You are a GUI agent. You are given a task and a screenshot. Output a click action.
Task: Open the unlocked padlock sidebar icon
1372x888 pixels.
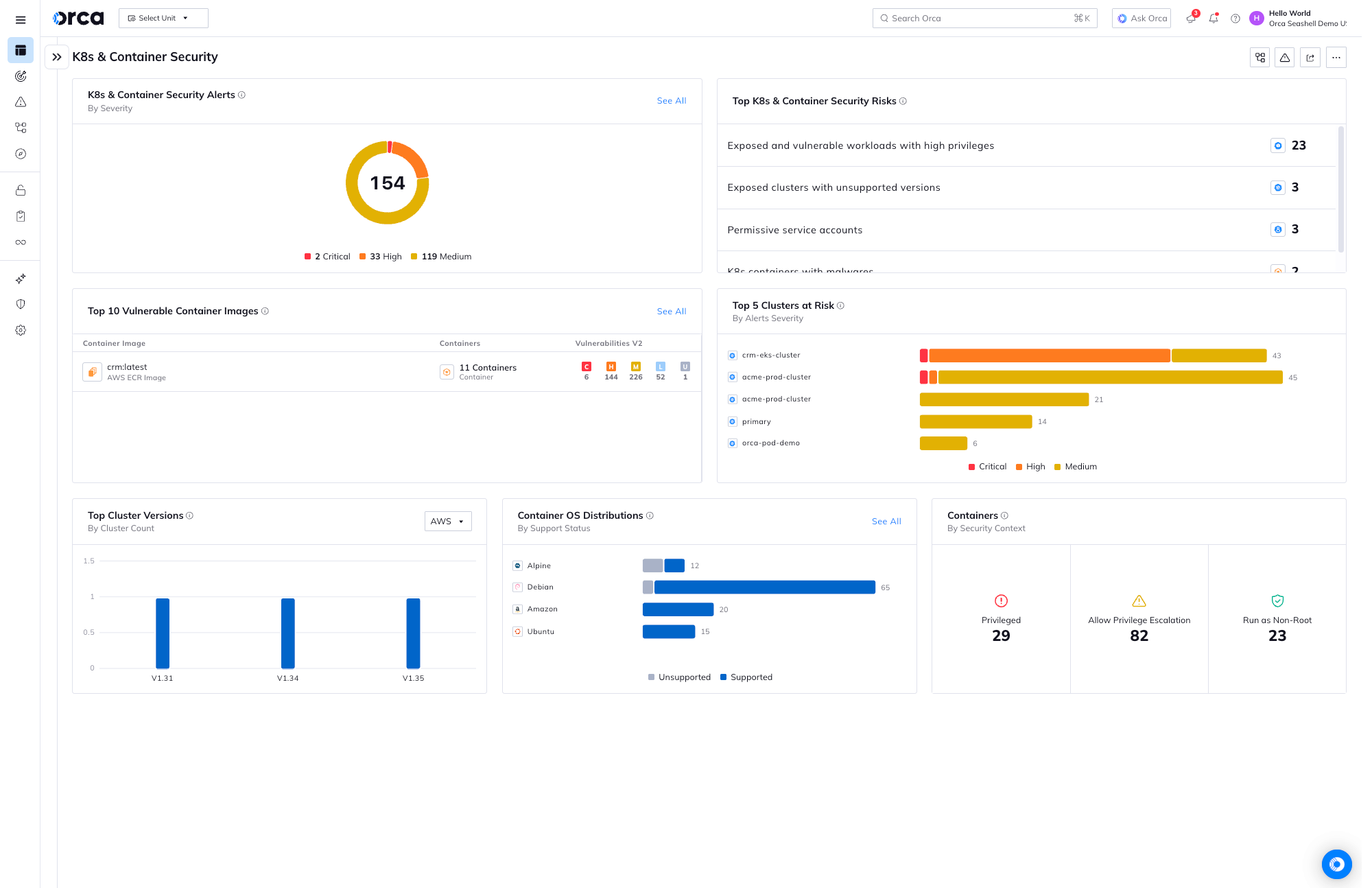point(21,190)
